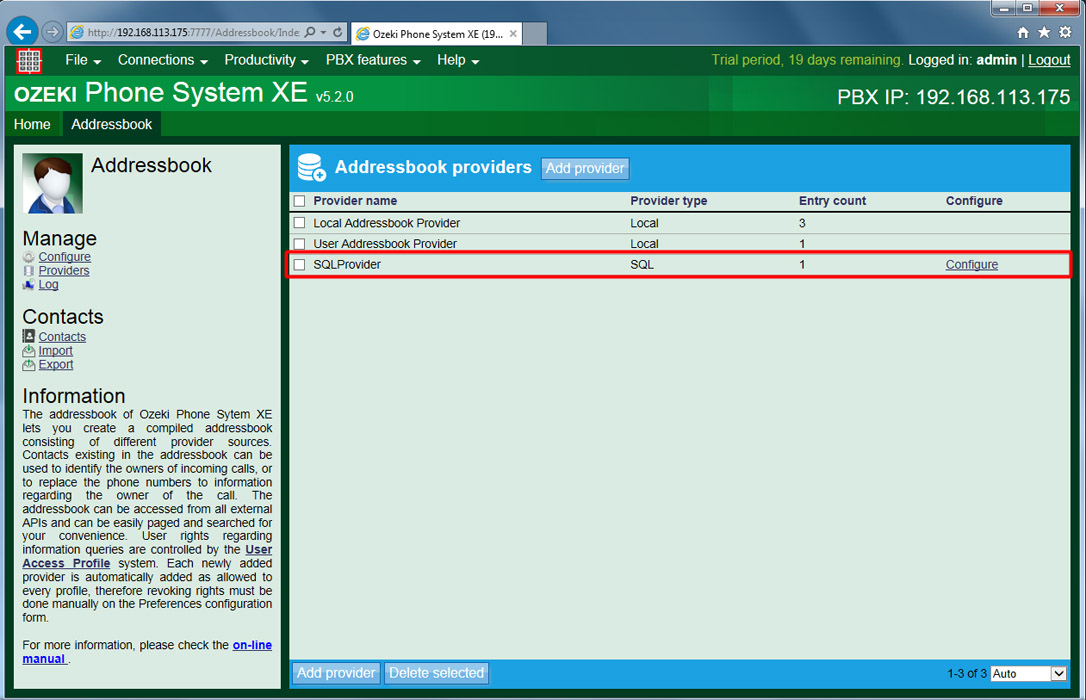Click the browser forward arrow

click(52, 32)
